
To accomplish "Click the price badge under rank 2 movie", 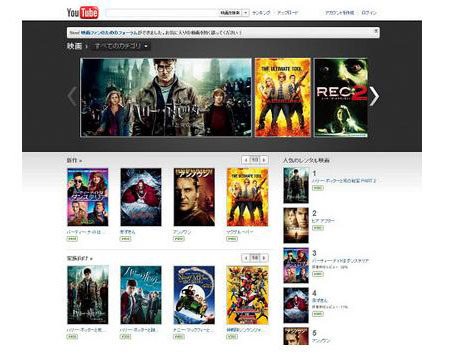I will [318, 228].
